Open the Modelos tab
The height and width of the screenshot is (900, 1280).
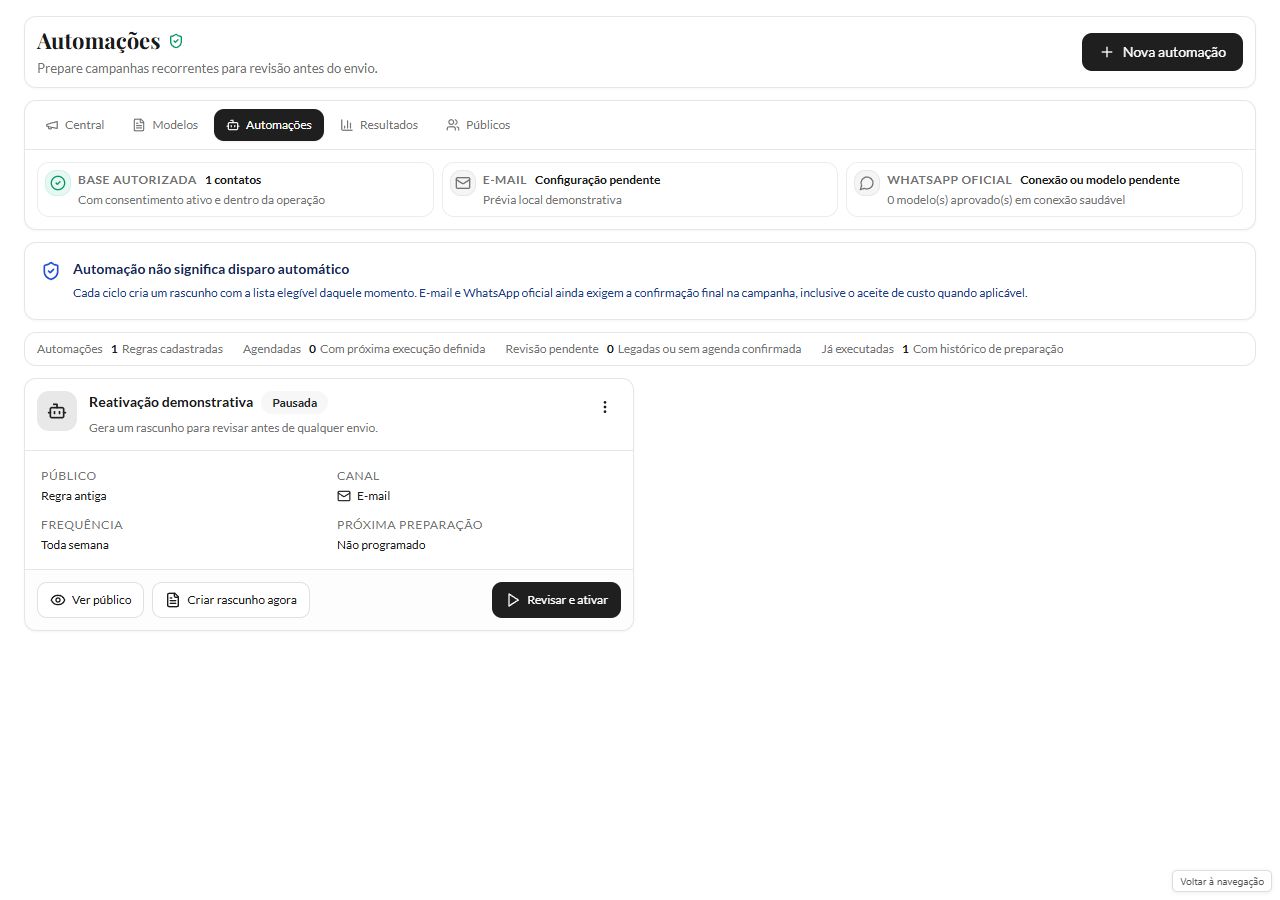tap(165, 125)
